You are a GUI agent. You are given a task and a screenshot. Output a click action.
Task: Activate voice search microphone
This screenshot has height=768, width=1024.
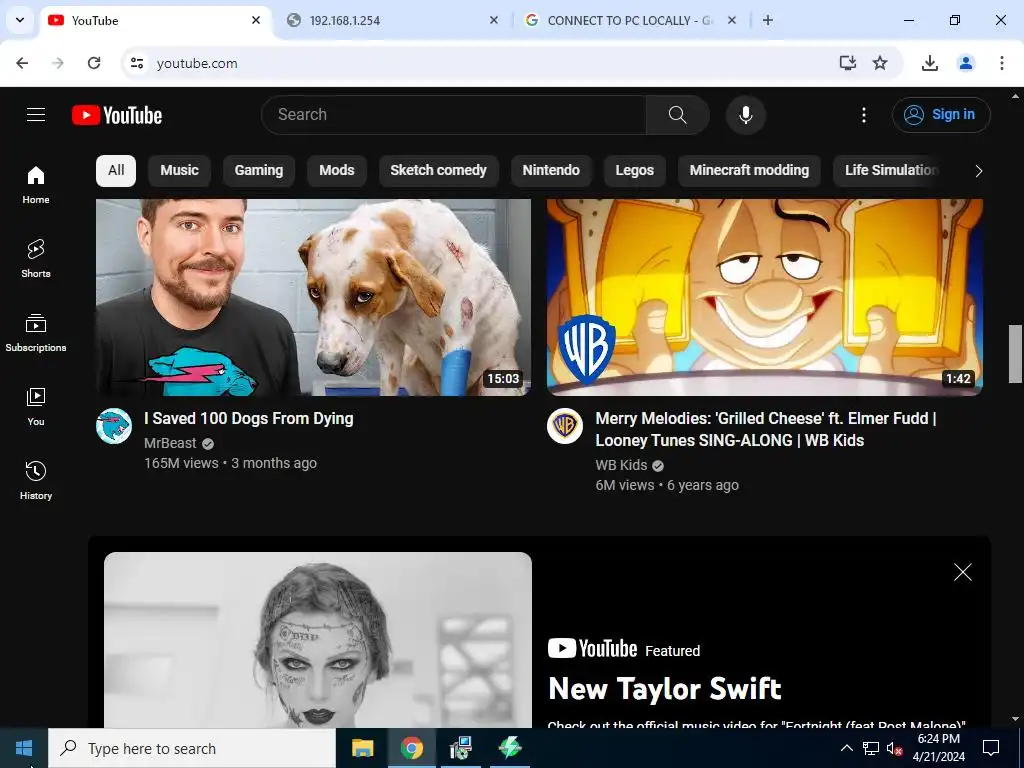[745, 115]
